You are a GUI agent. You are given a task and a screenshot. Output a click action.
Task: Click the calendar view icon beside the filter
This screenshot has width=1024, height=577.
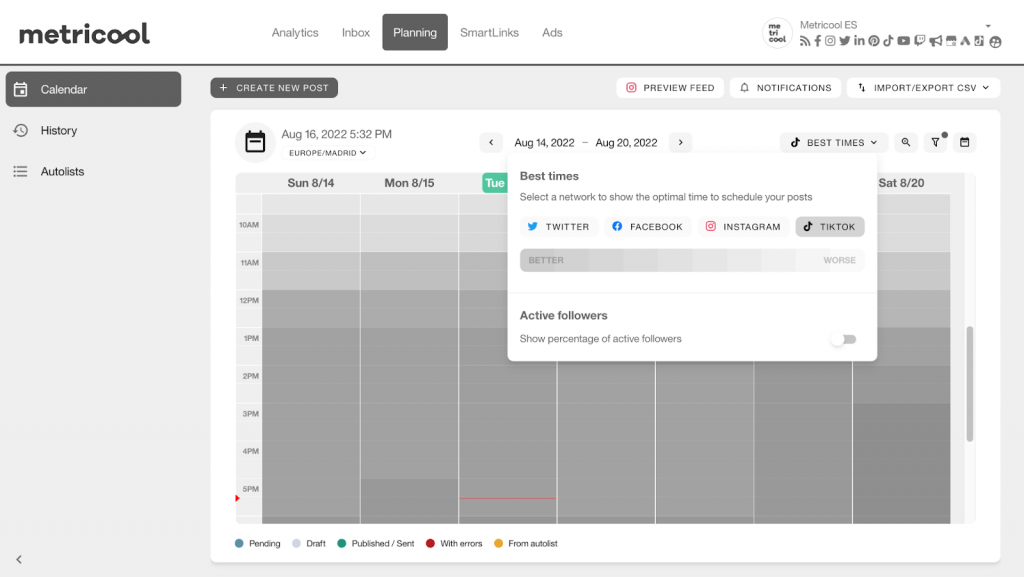965,142
